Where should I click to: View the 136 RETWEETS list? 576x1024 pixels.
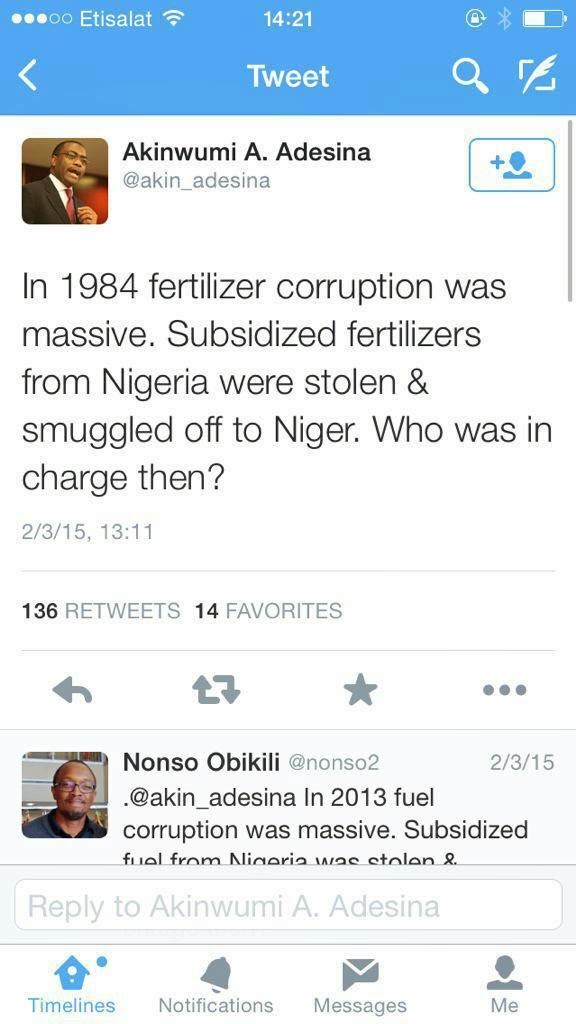[101, 611]
